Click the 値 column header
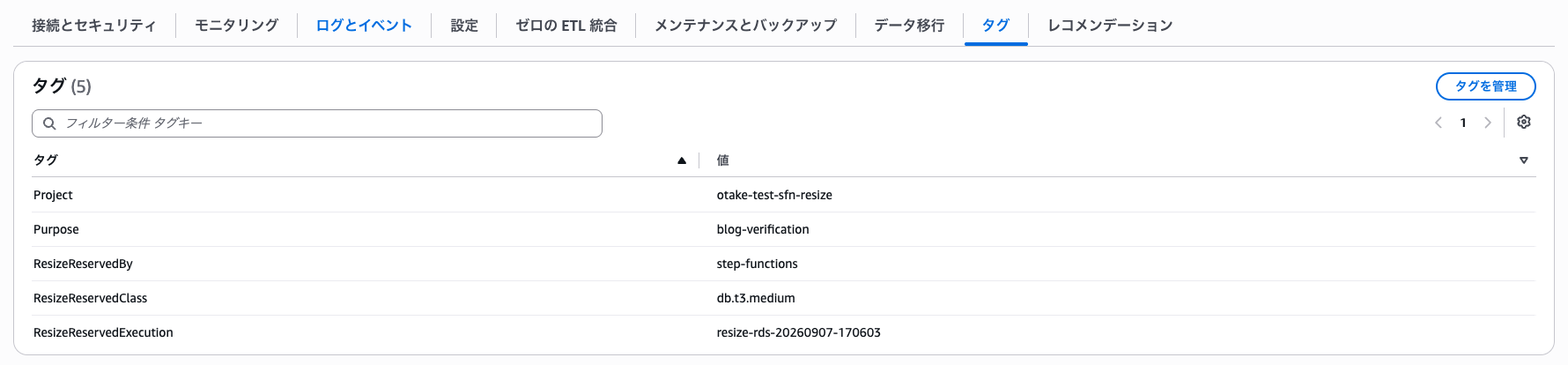The width and height of the screenshot is (1568, 365). coord(723,160)
